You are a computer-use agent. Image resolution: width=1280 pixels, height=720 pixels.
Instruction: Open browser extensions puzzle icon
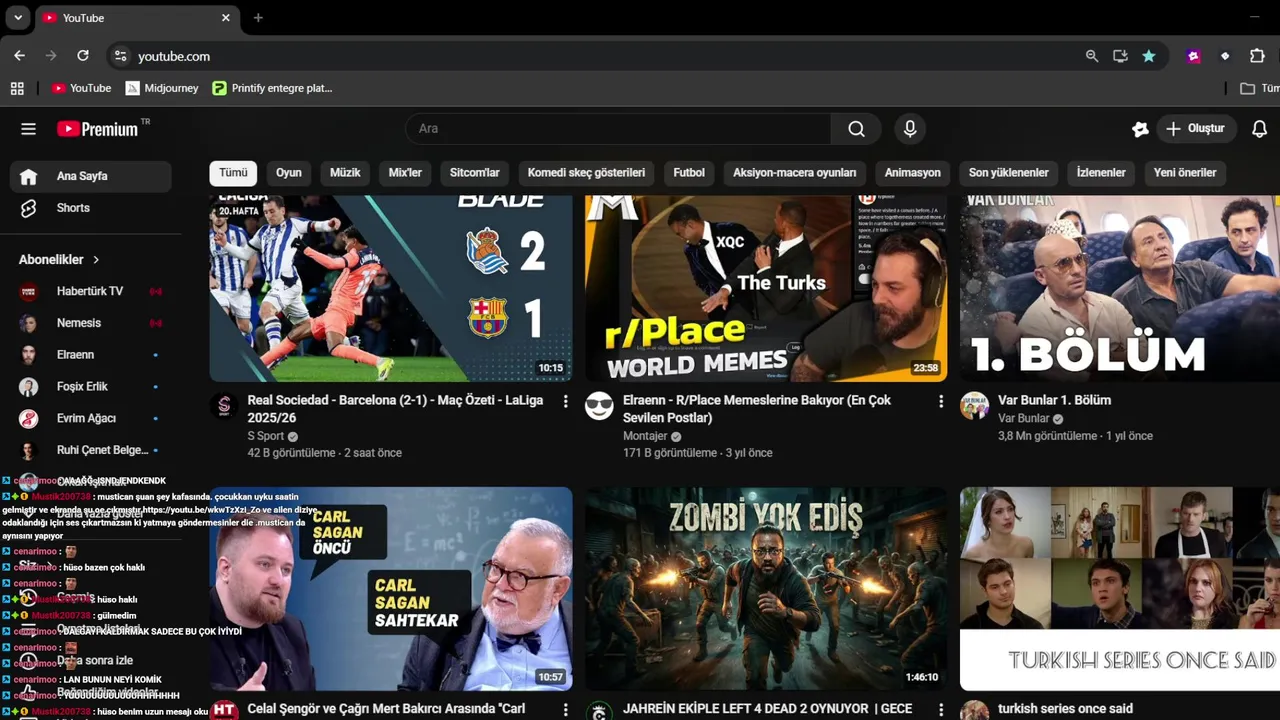1257,56
